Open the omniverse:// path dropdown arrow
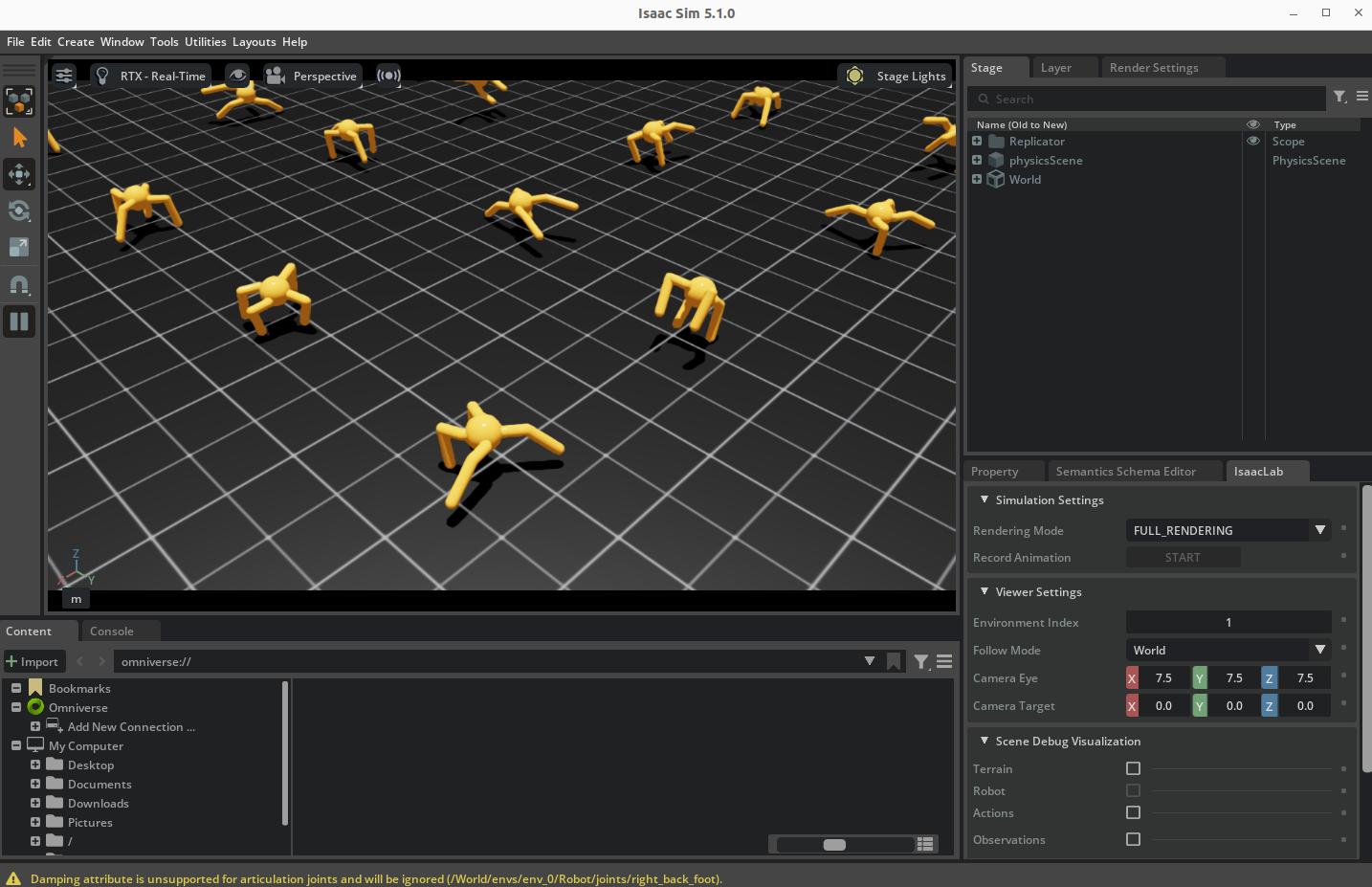 point(870,661)
